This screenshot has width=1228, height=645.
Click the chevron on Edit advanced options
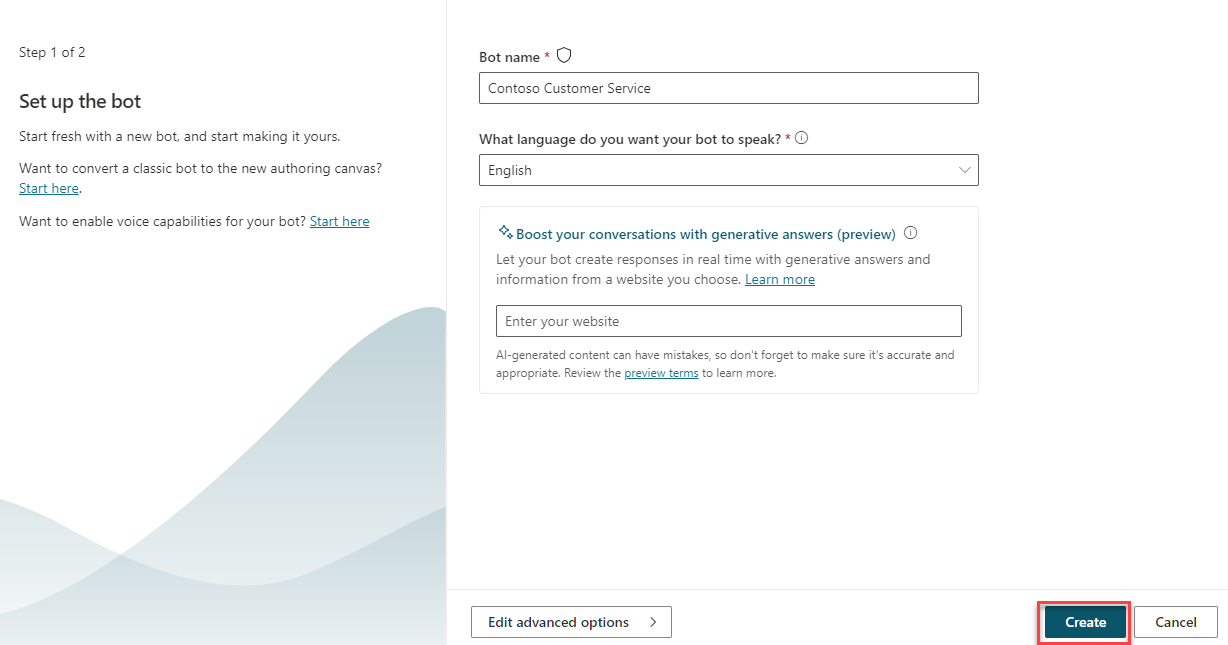(653, 622)
